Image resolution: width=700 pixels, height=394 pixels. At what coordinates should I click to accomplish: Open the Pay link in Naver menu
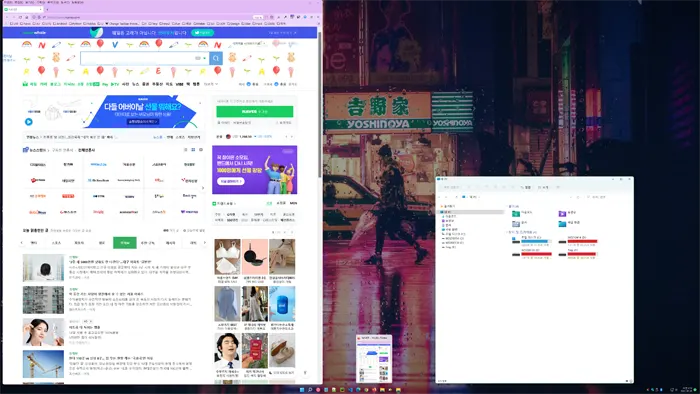[105, 84]
